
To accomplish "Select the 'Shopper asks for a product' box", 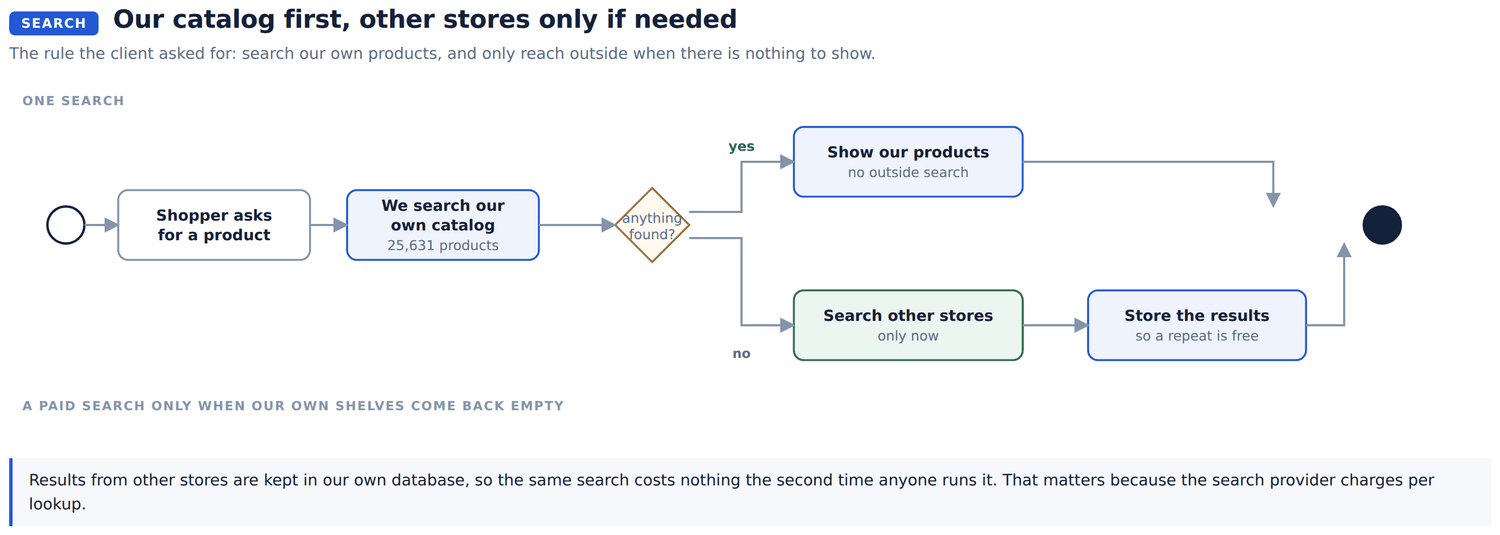I will point(214,225).
